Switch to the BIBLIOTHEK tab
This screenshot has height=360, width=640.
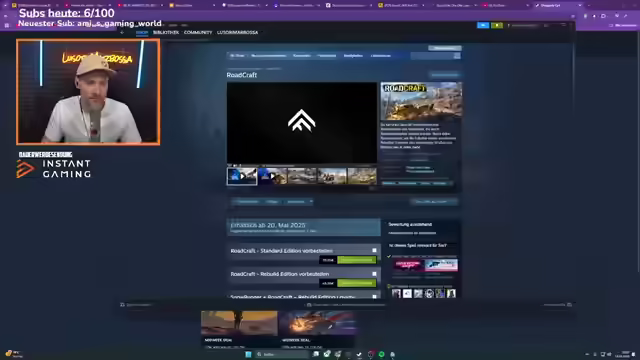point(166,32)
